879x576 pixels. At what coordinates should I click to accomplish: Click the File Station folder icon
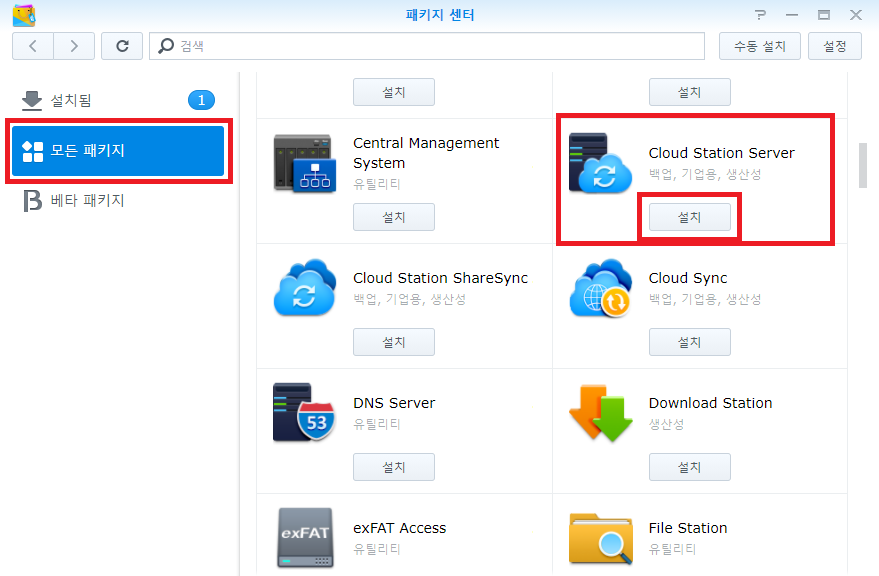(600, 538)
